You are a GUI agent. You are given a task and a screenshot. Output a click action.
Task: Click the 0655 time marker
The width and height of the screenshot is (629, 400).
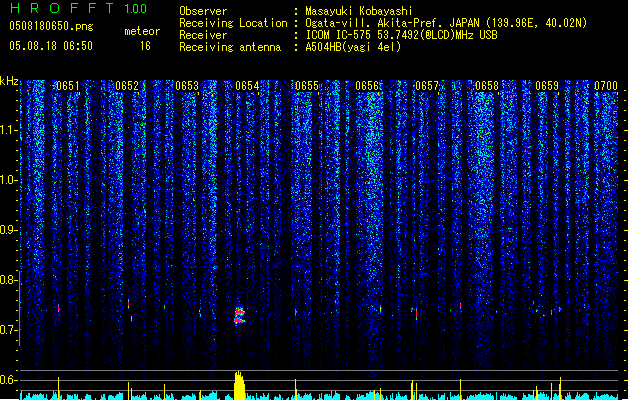307,86
